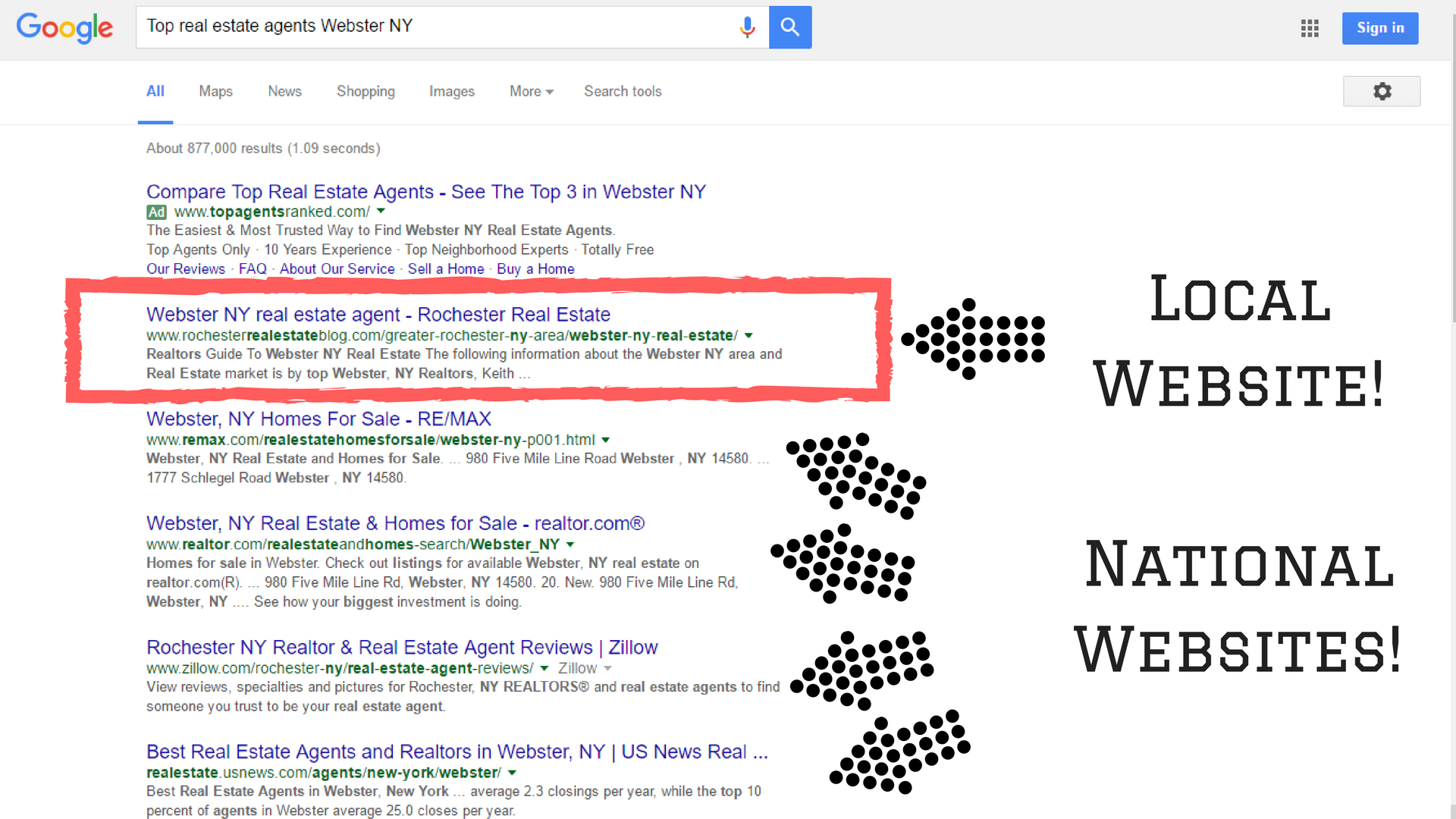Open the Sell a Home sitelink
The width and height of the screenshot is (1456, 819).
(x=446, y=269)
